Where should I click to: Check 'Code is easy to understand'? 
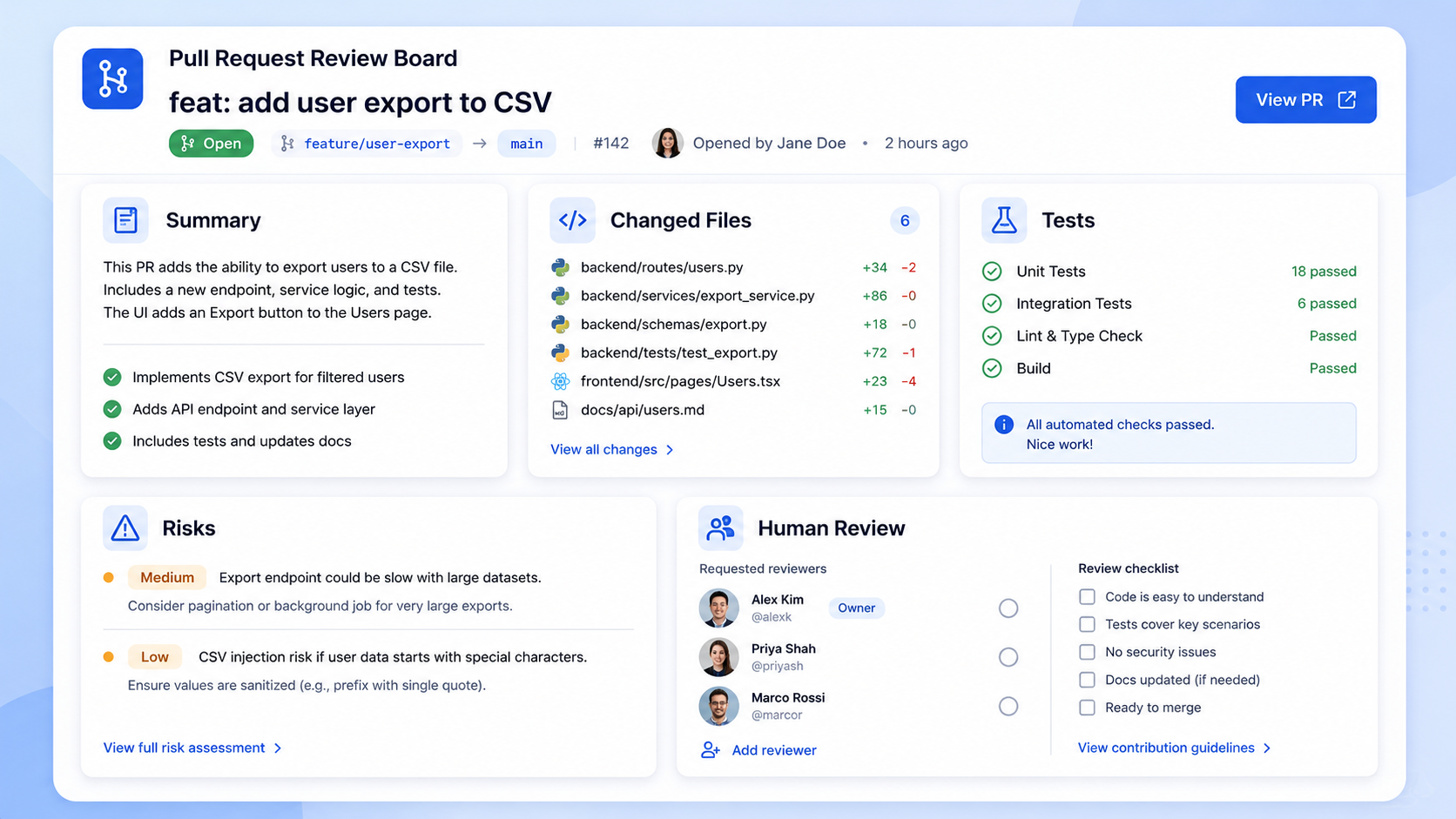coord(1087,597)
